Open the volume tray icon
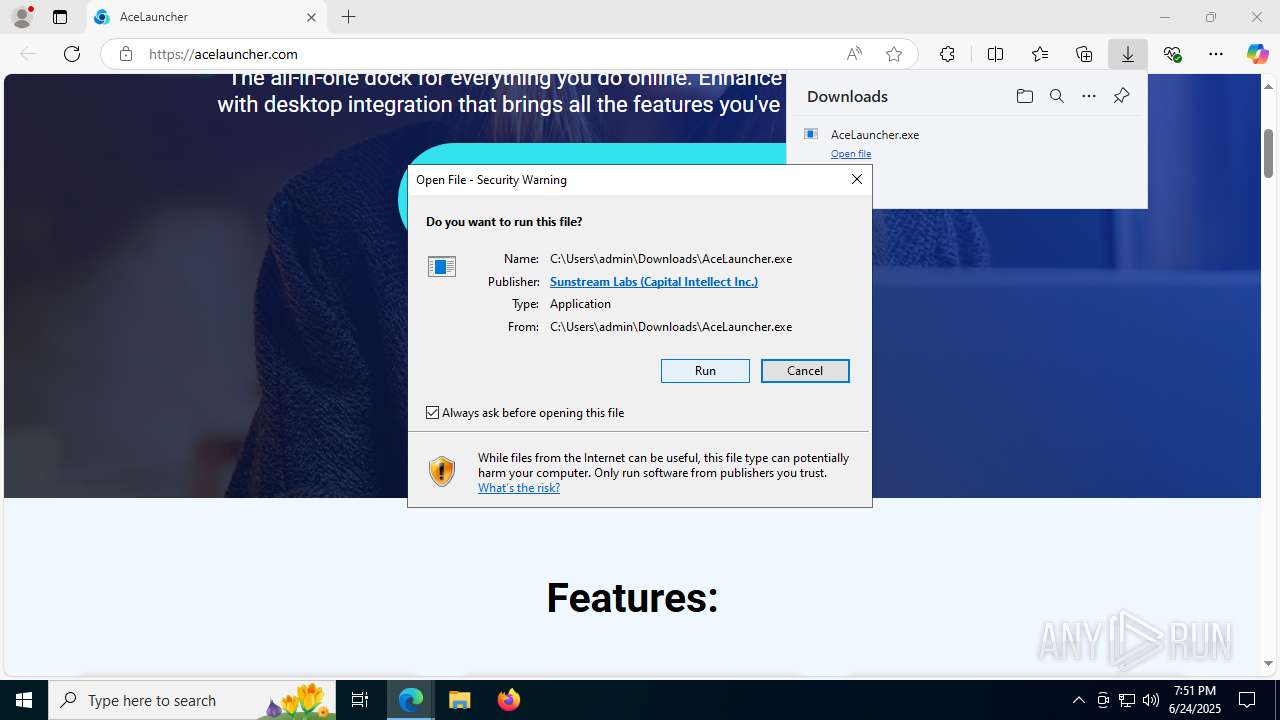Viewport: 1280px width, 720px height. point(1151,700)
